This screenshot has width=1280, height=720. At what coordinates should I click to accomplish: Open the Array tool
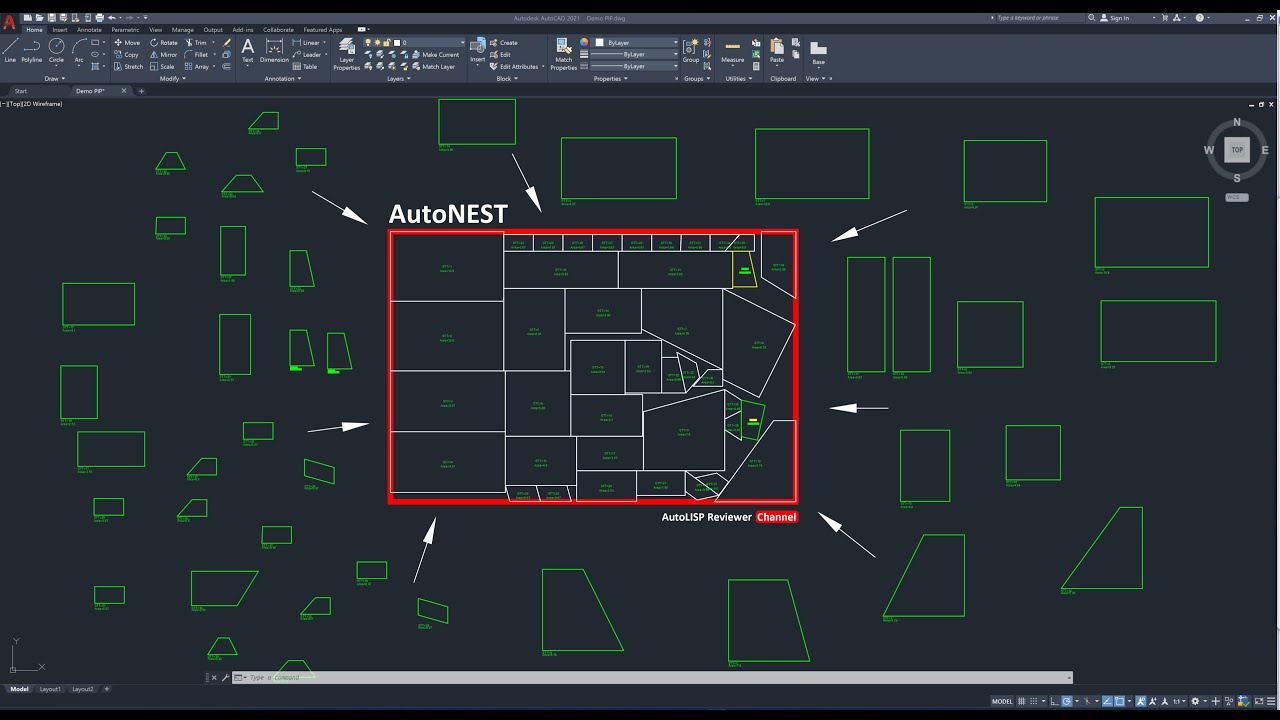[197, 67]
